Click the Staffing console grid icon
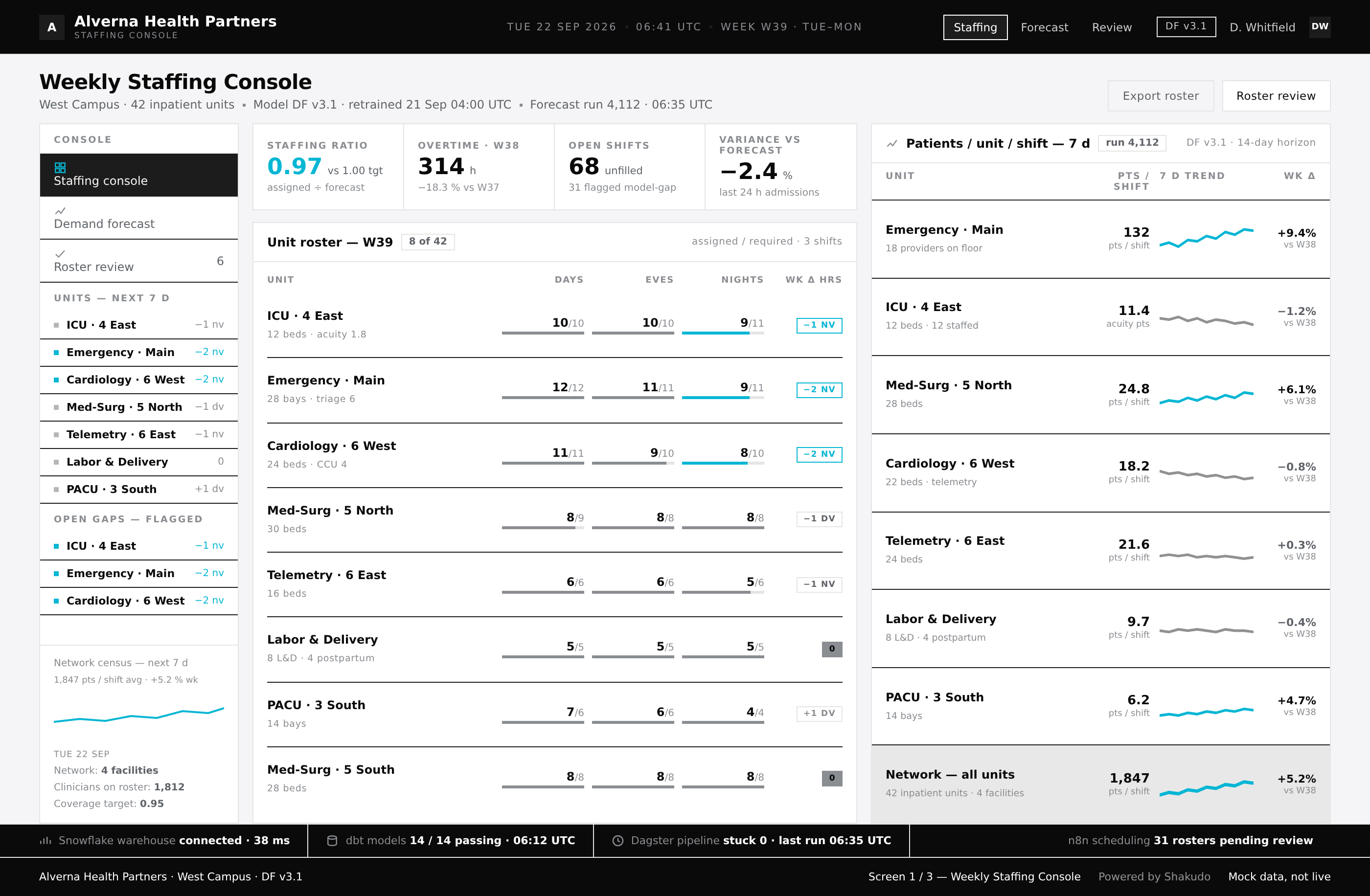1370x896 pixels. [x=60, y=167]
